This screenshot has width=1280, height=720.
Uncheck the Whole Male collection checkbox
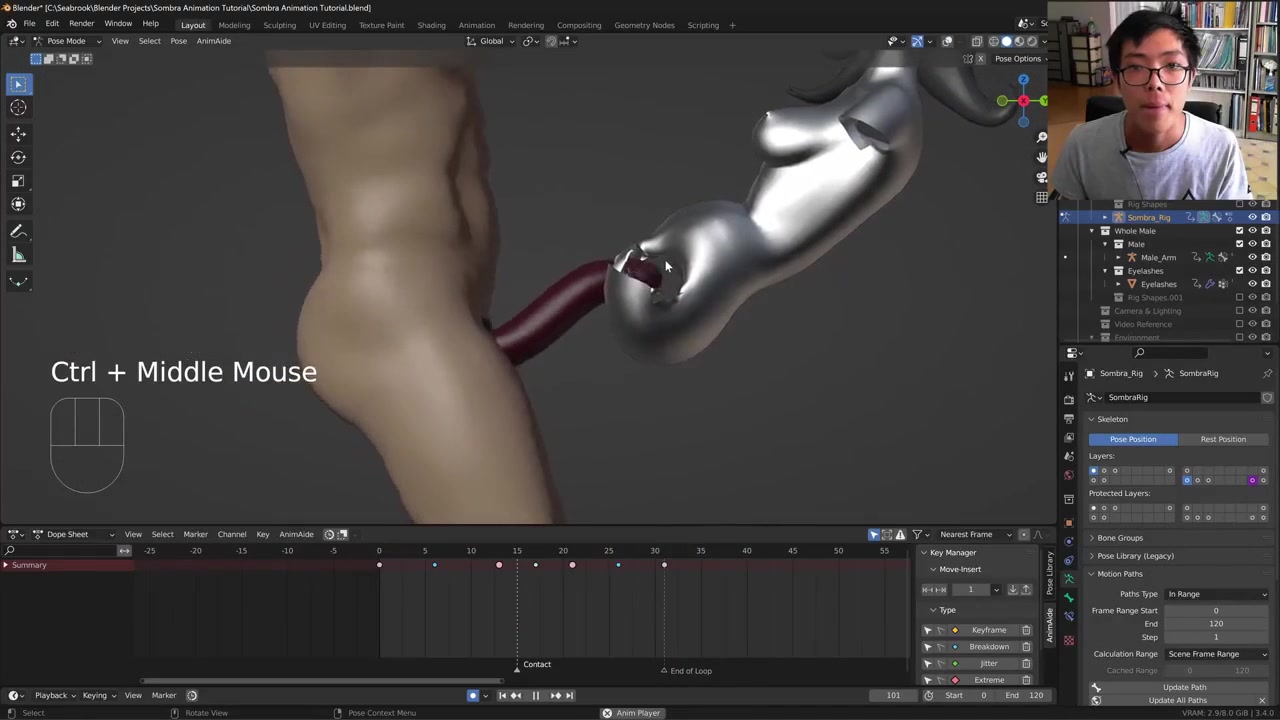[x=1239, y=231]
